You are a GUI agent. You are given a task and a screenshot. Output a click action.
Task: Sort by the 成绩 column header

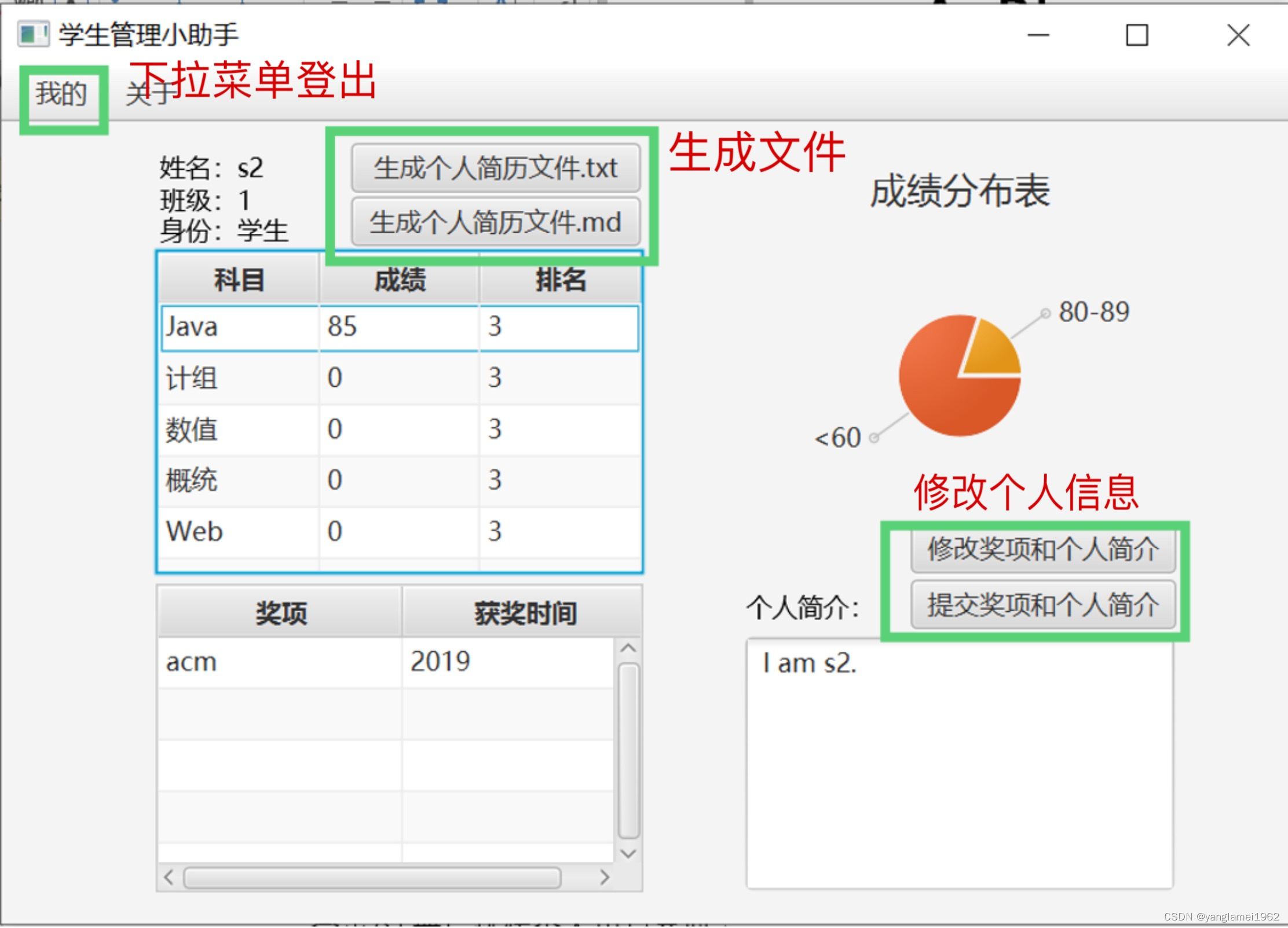[399, 280]
